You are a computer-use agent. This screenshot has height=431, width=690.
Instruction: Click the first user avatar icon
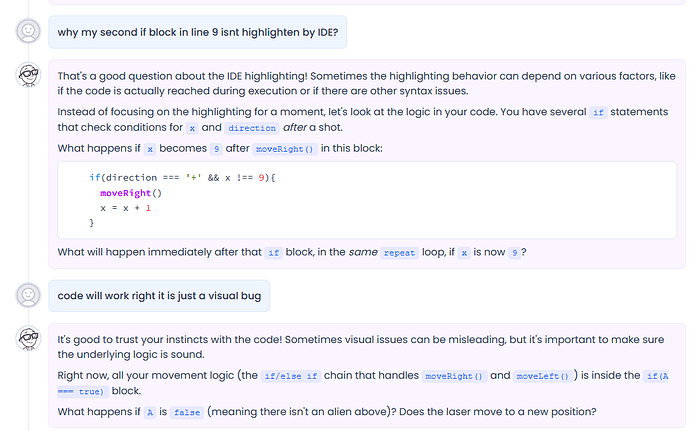28,31
